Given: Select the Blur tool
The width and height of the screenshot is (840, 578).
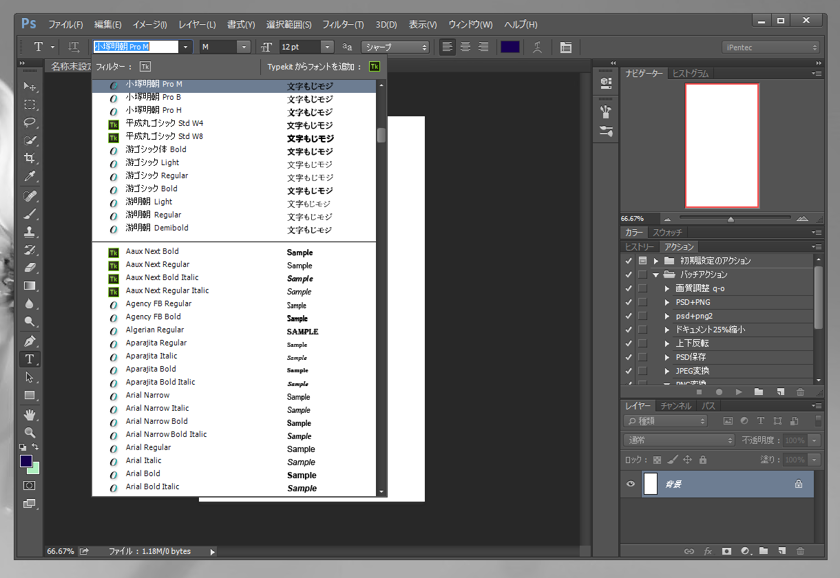Looking at the screenshot, I should 29,304.
